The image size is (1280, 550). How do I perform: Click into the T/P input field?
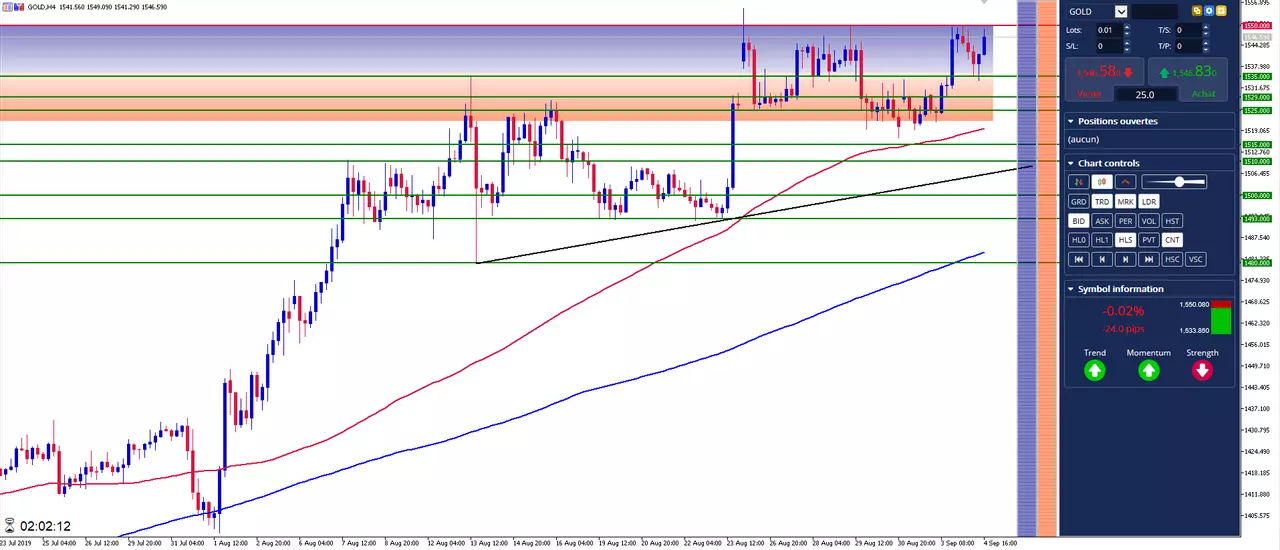1189,46
